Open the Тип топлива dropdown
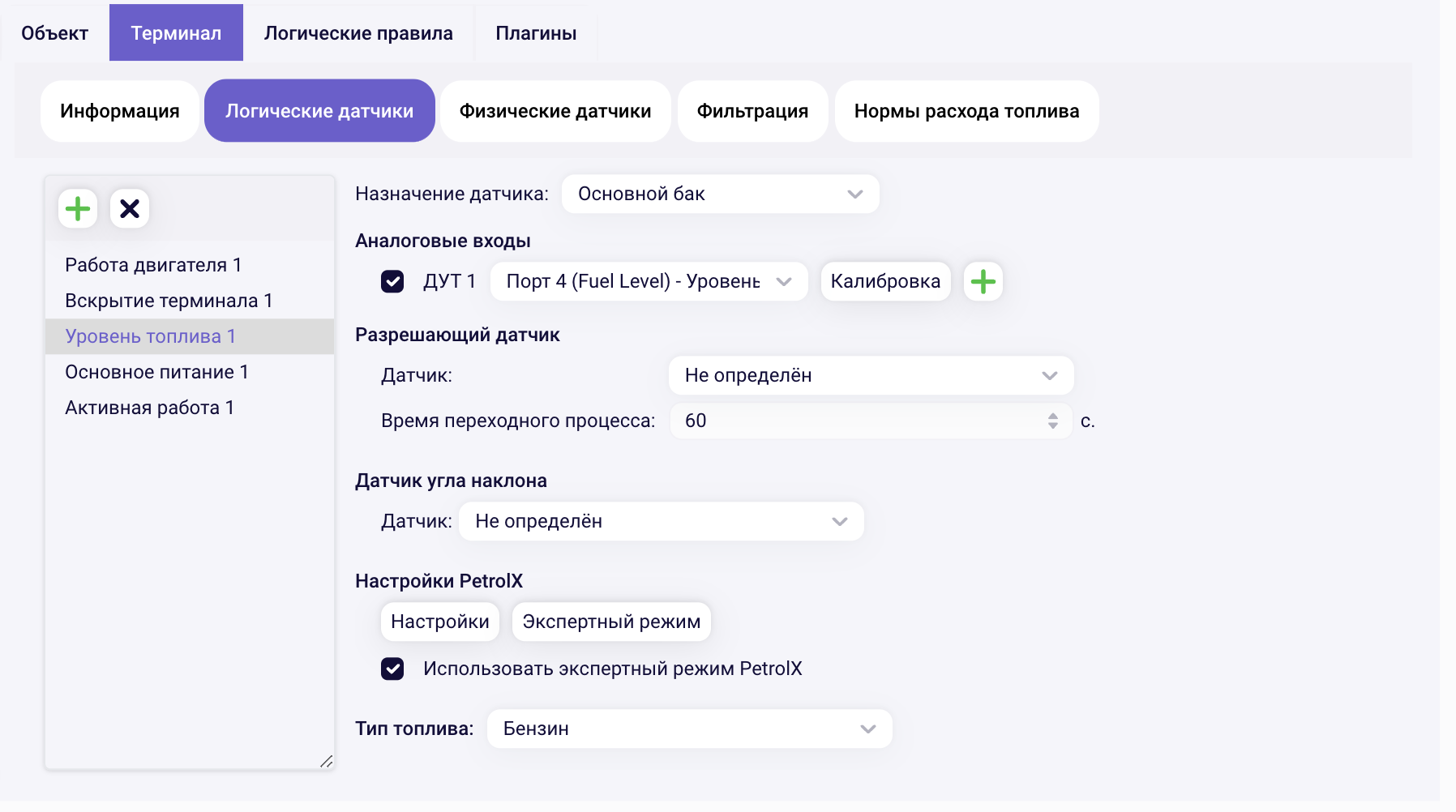 point(690,729)
